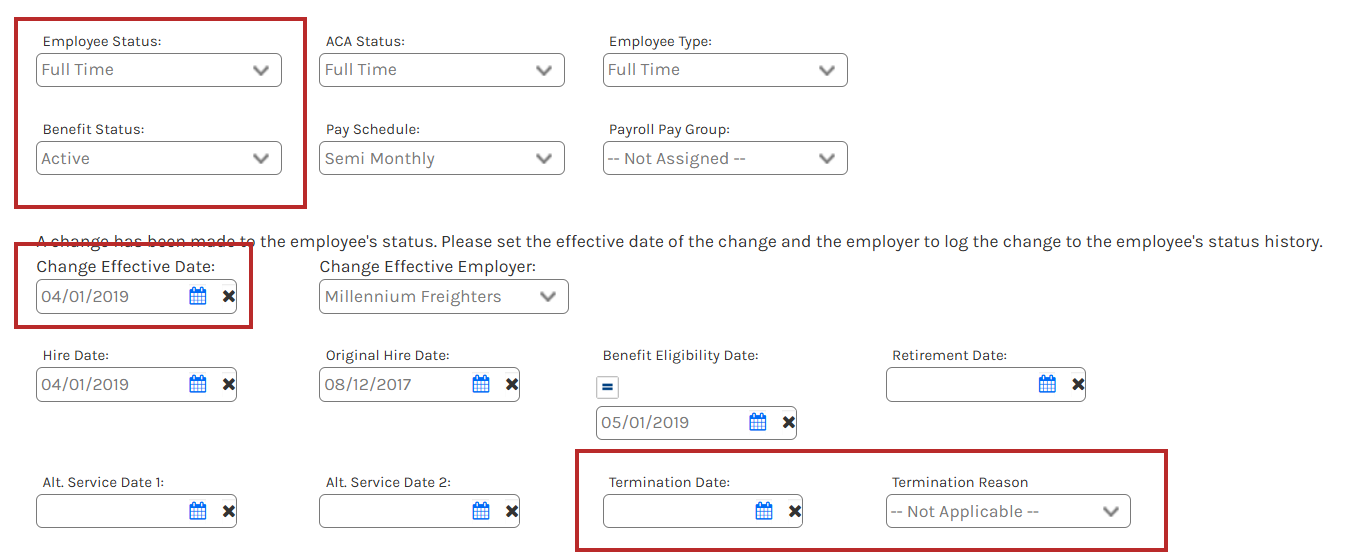1346x560 pixels.
Task: Open the Payroll Pay Group dropdown
Action: [725, 158]
